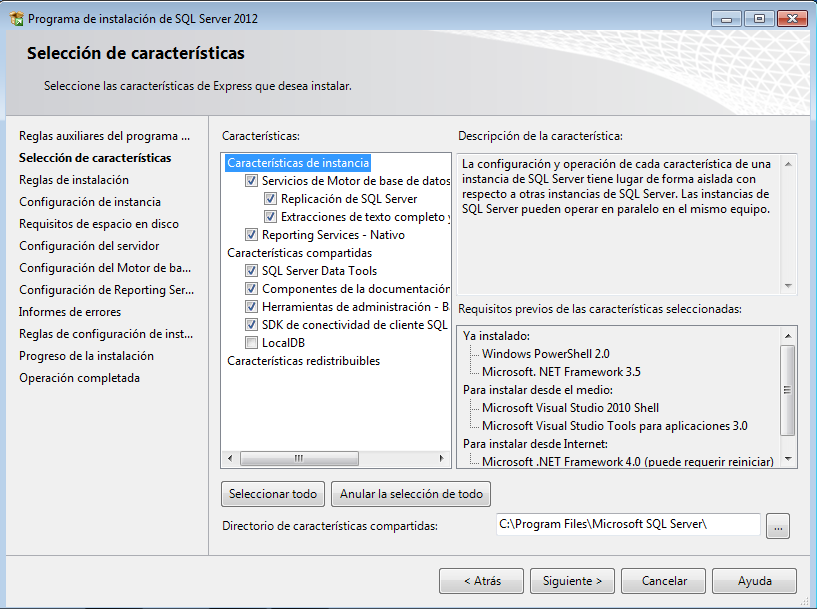The height and width of the screenshot is (609, 817).
Task: Click the SQL Server icon in the title bar
Action: click(x=14, y=17)
